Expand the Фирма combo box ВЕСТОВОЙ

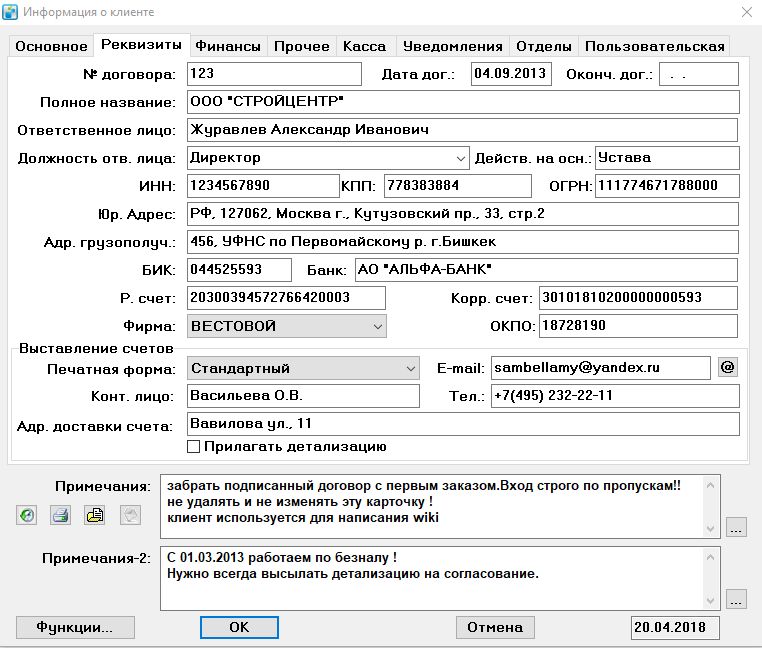tap(378, 326)
